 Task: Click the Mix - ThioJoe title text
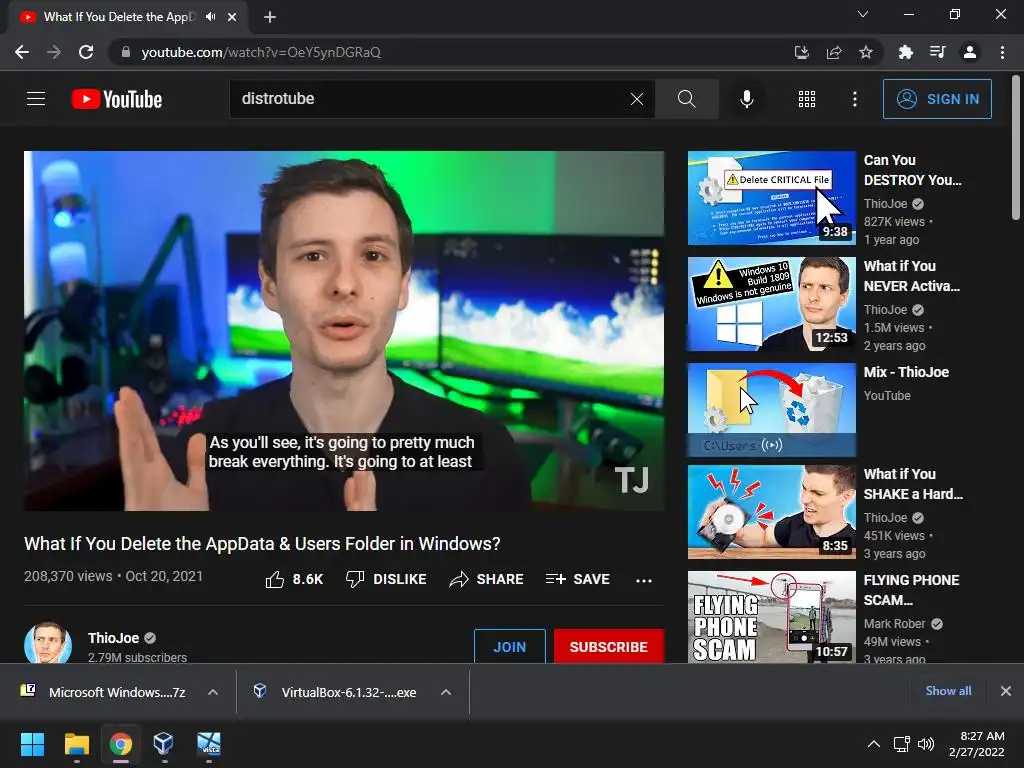[906, 372]
